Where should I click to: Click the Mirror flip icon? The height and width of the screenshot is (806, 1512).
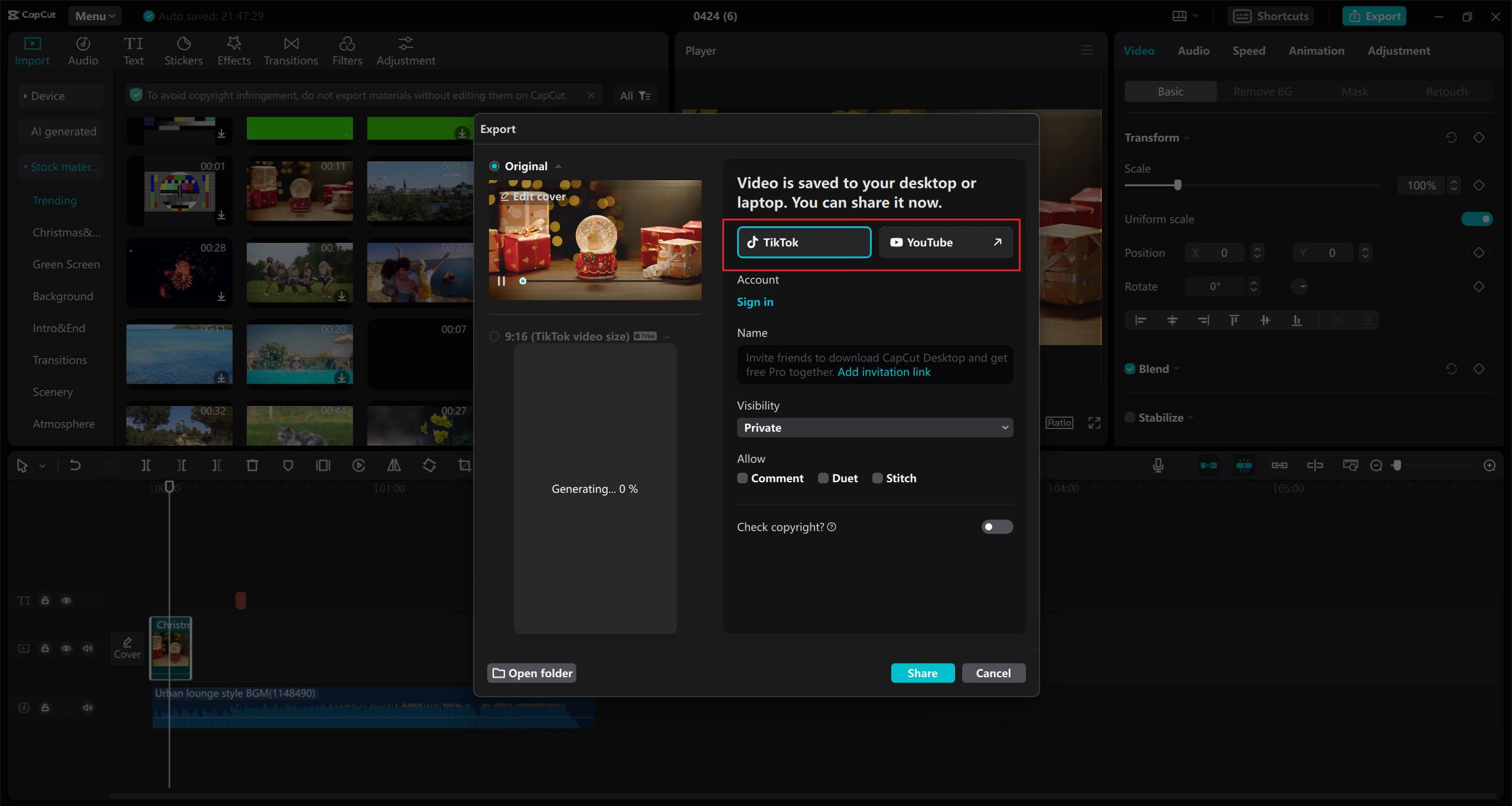click(394, 466)
